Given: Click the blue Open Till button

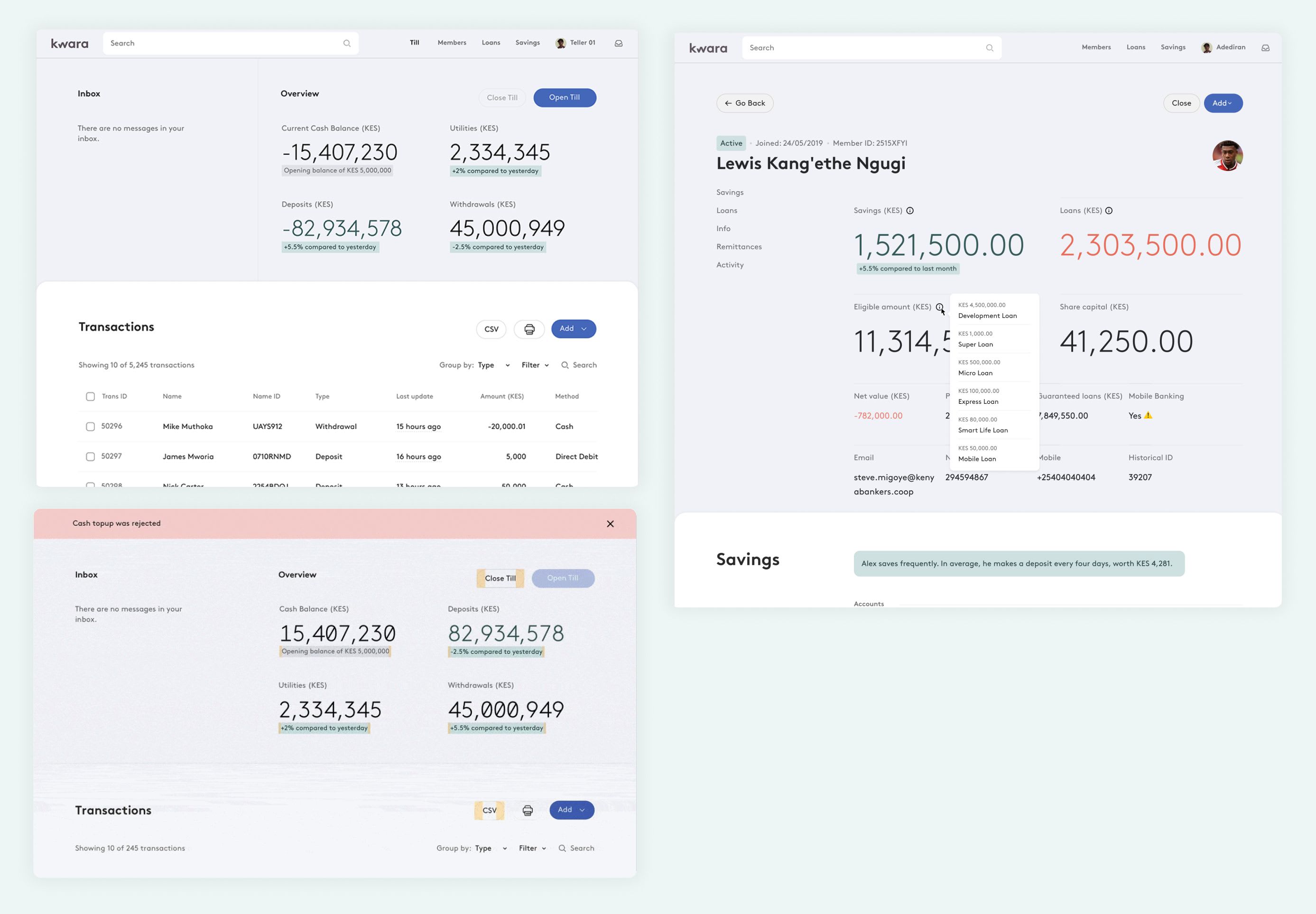Looking at the screenshot, I should (x=565, y=97).
